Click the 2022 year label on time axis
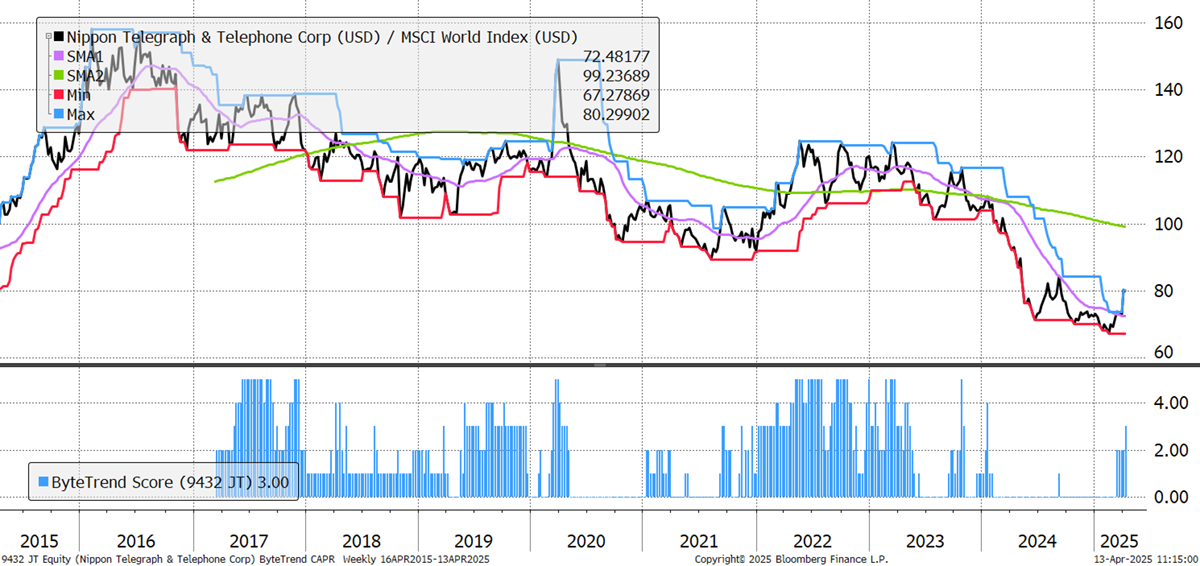 pos(810,540)
